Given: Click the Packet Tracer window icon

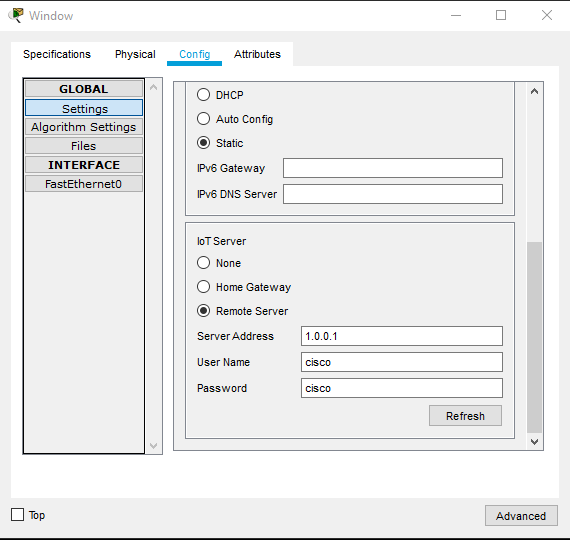Looking at the screenshot, I should pos(16,15).
